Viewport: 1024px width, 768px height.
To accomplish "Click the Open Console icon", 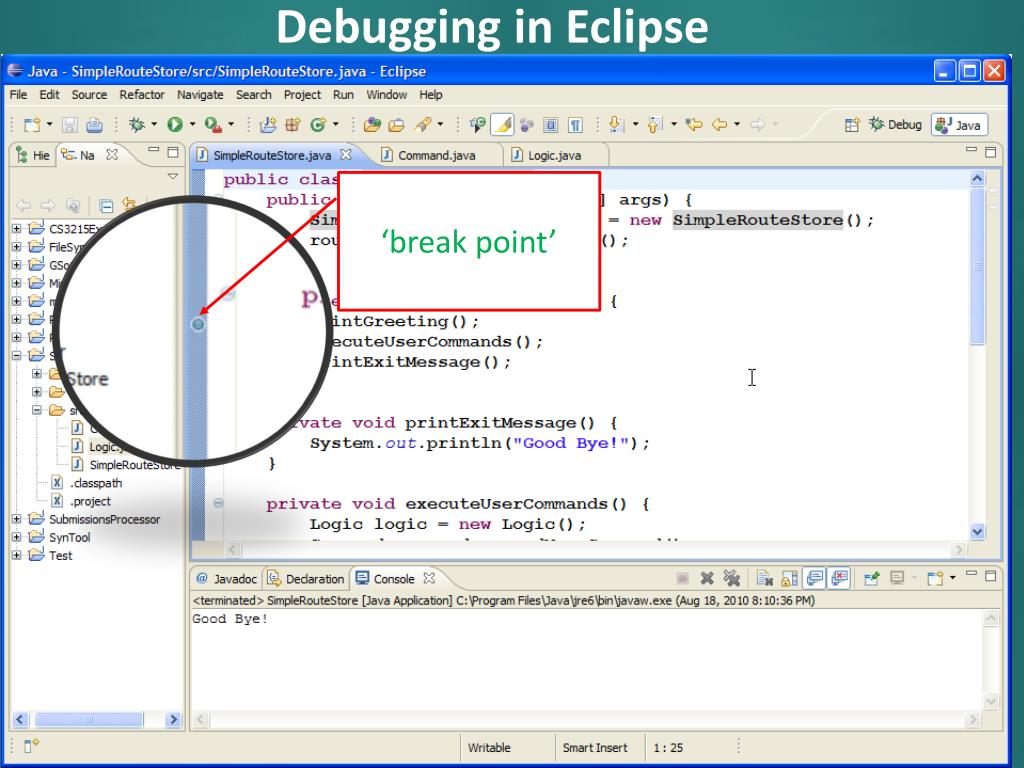I will tap(936, 578).
